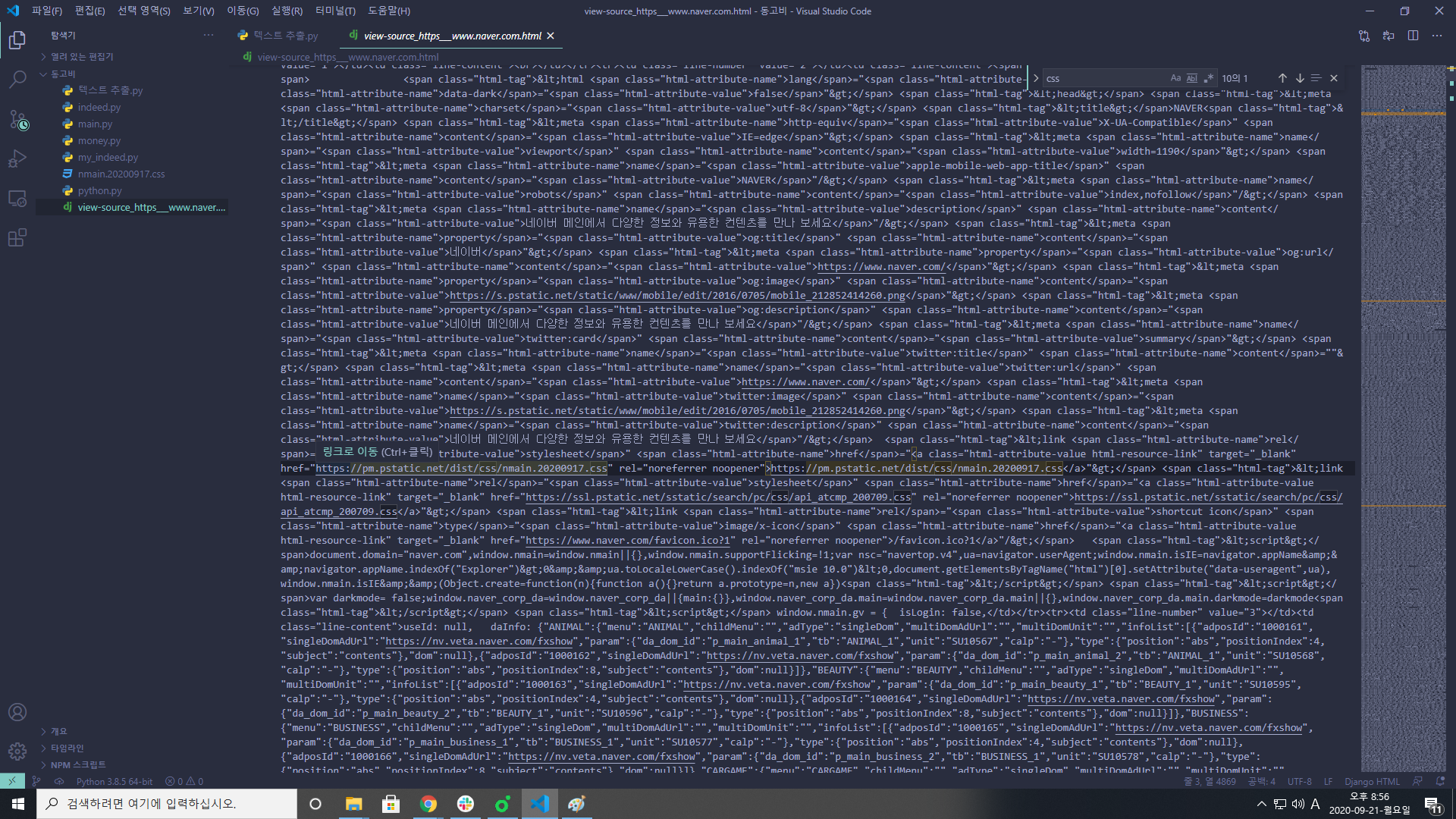
Task: Open notifications bell in status bar
Action: pos(1440,781)
